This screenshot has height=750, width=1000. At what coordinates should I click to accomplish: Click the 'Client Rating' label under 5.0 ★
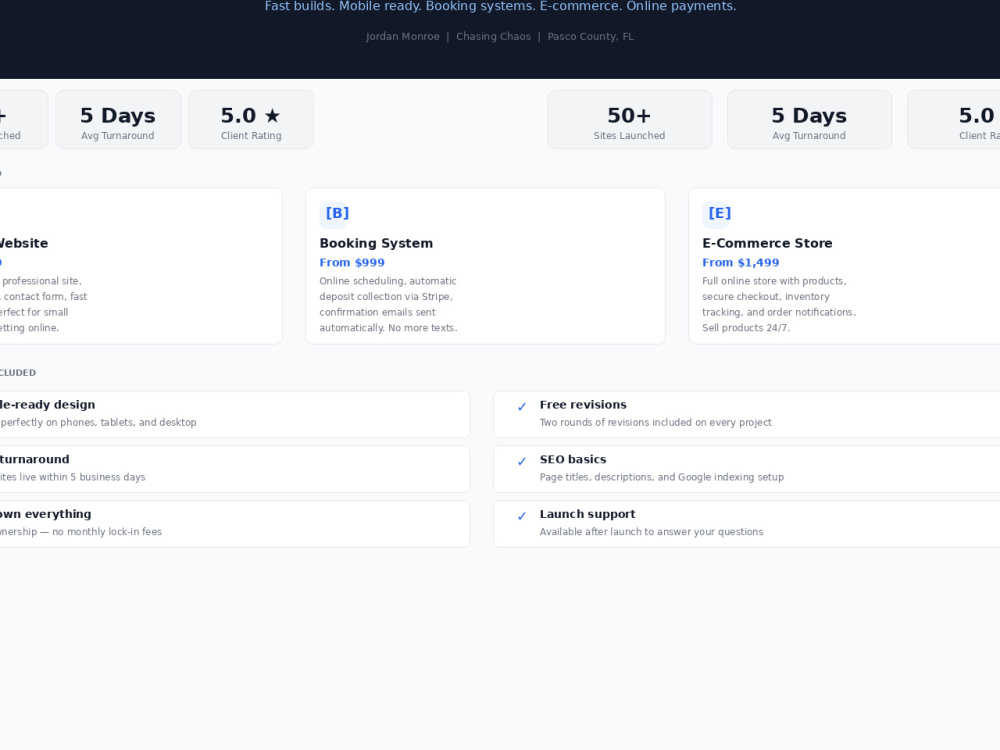251,136
